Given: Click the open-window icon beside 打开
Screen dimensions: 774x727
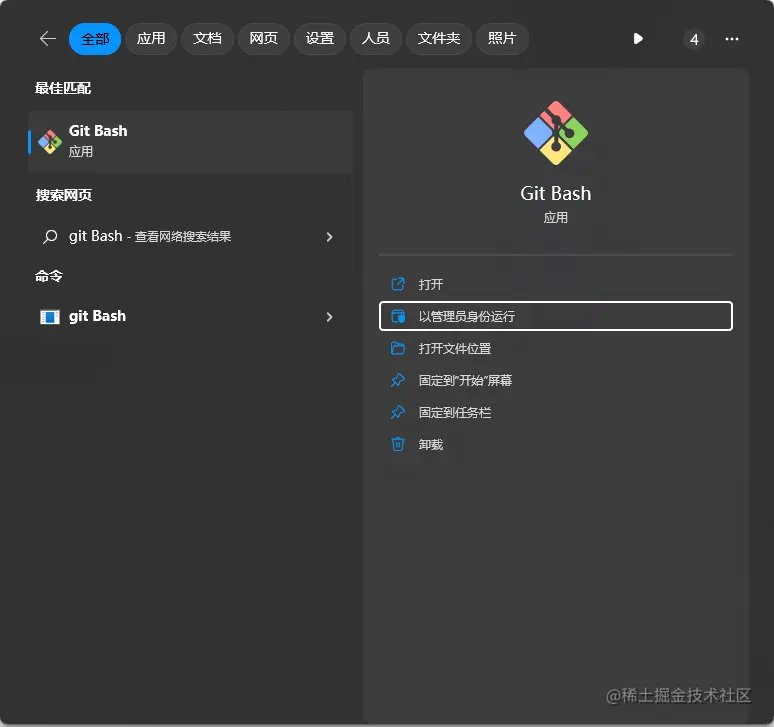Looking at the screenshot, I should point(398,284).
